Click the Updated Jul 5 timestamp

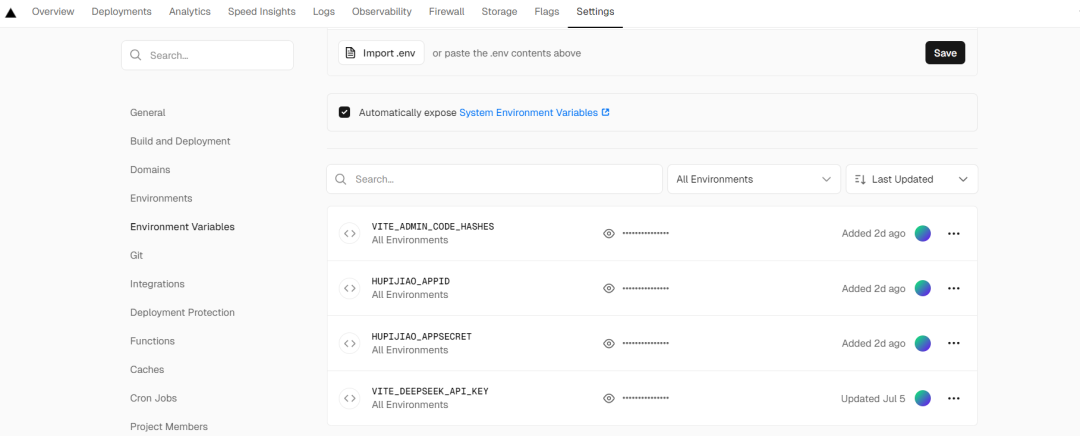[x=873, y=398]
